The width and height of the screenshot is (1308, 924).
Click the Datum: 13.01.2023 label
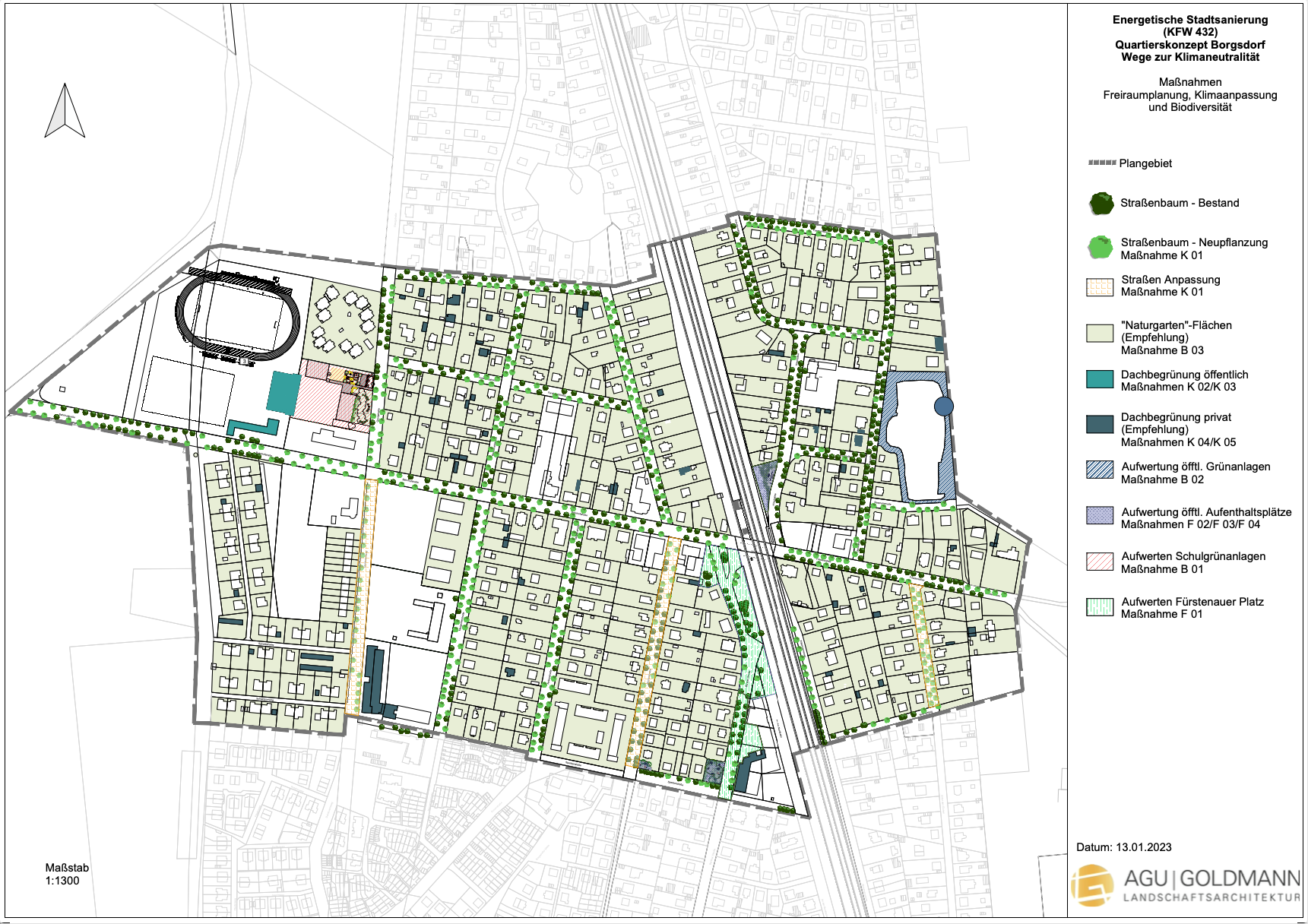pyautogui.click(x=1123, y=847)
